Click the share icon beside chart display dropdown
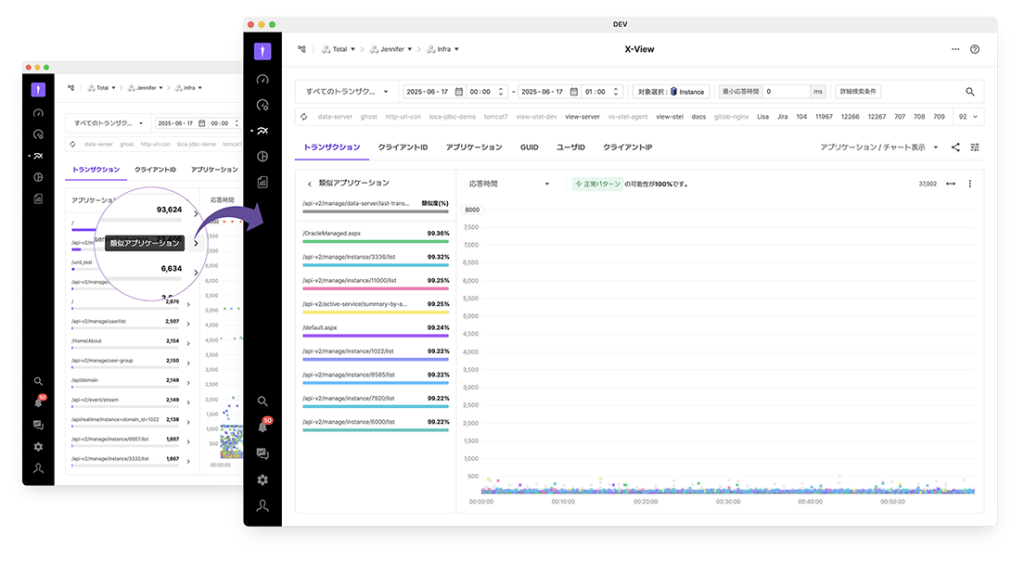1024x561 pixels. click(955, 147)
